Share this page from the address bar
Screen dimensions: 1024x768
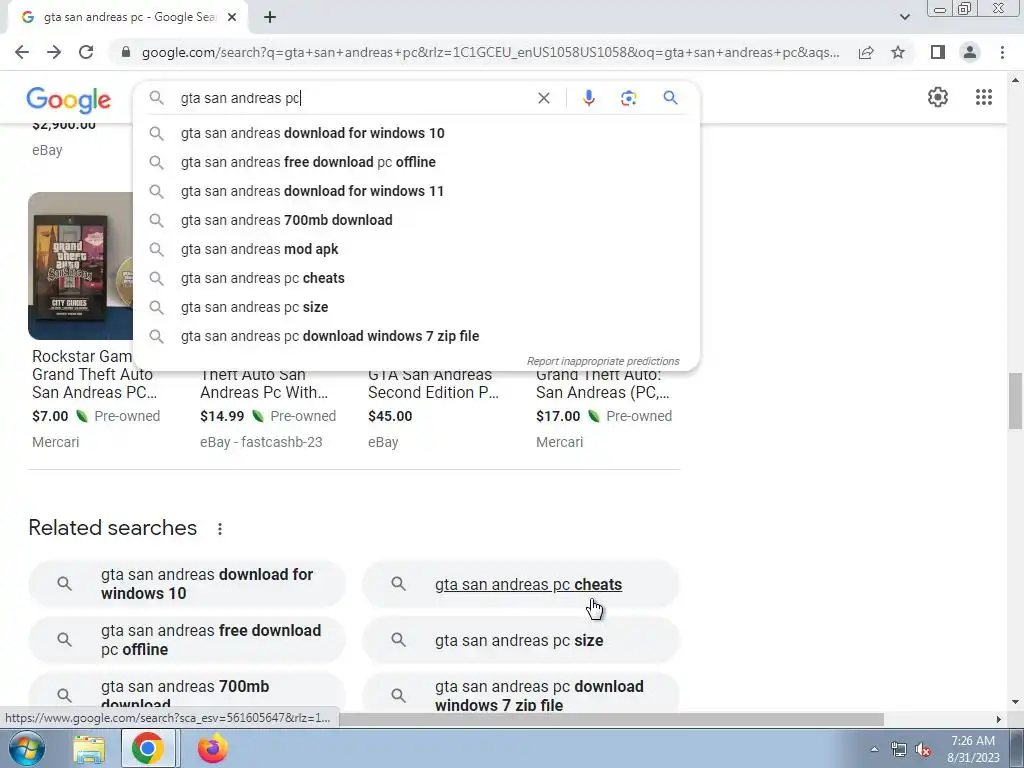pos(866,52)
